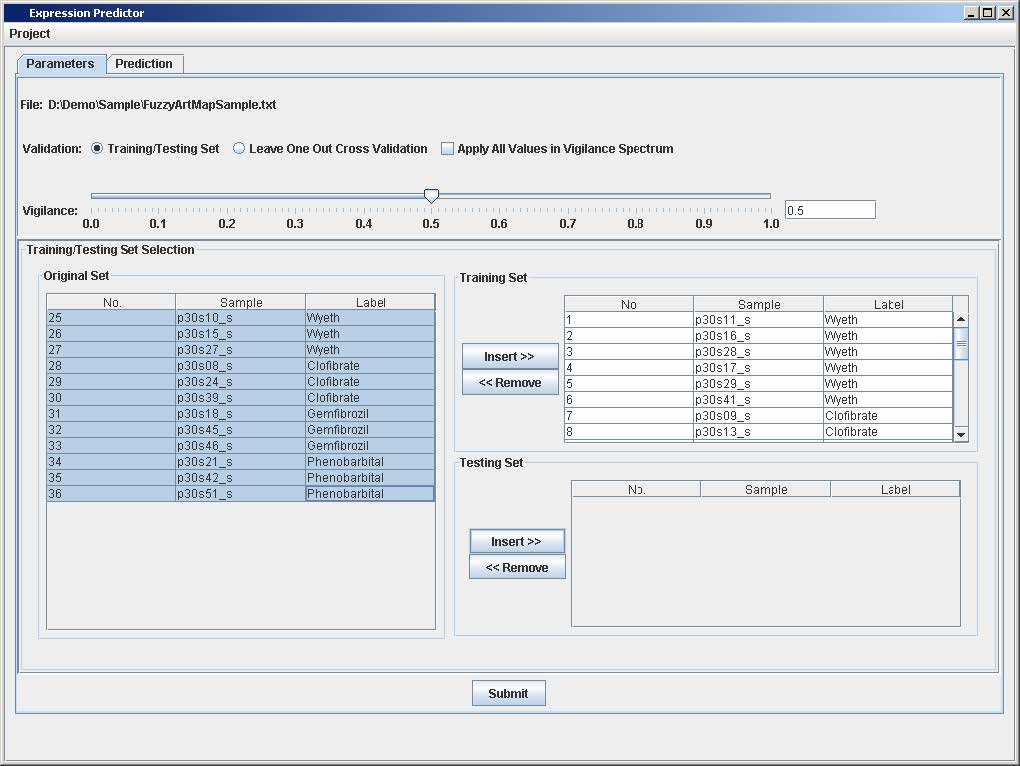Select Training Set row p30s29_s
Image resolution: width=1020 pixels, height=766 pixels.
pyautogui.click(x=758, y=384)
